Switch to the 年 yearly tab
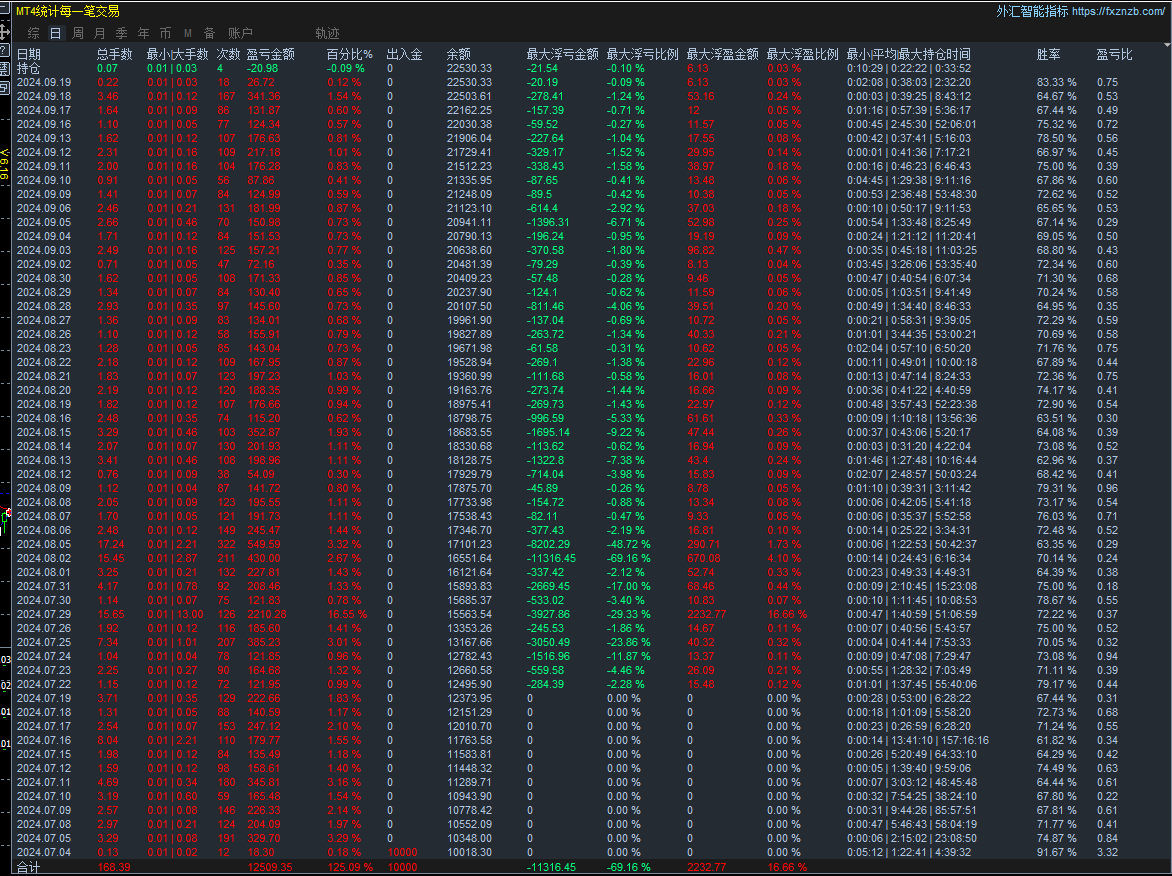1172x876 pixels. pyautogui.click(x=144, y=33)
